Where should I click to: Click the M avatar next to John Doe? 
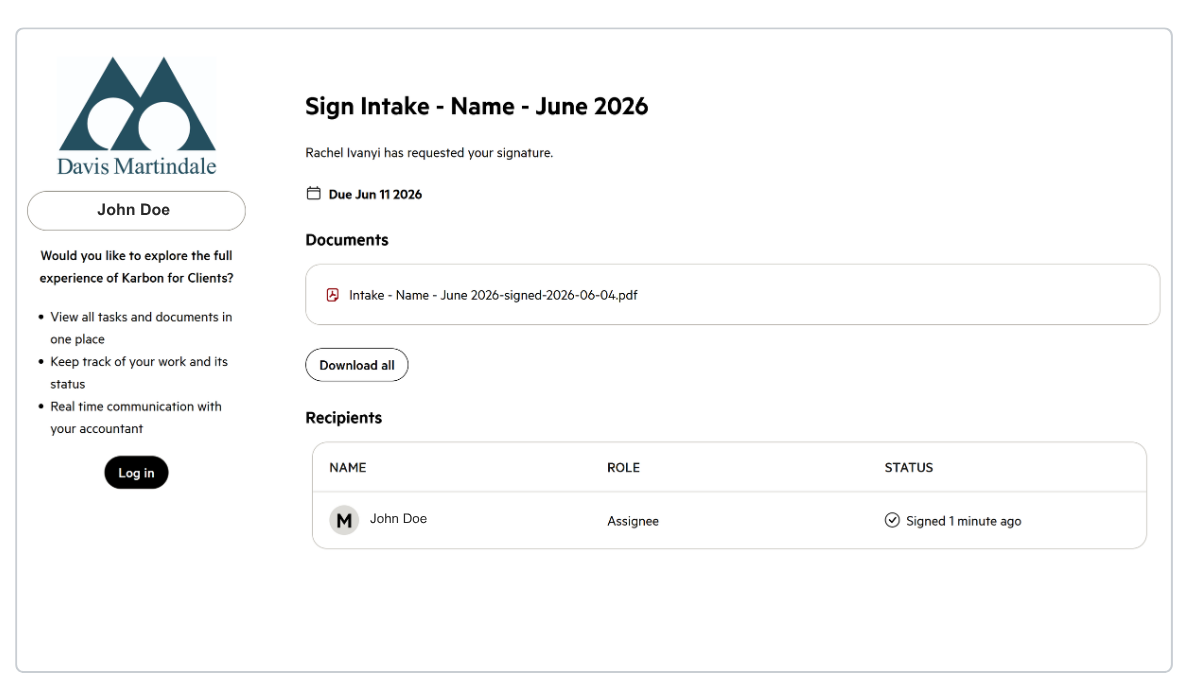(x=344, y=520)
